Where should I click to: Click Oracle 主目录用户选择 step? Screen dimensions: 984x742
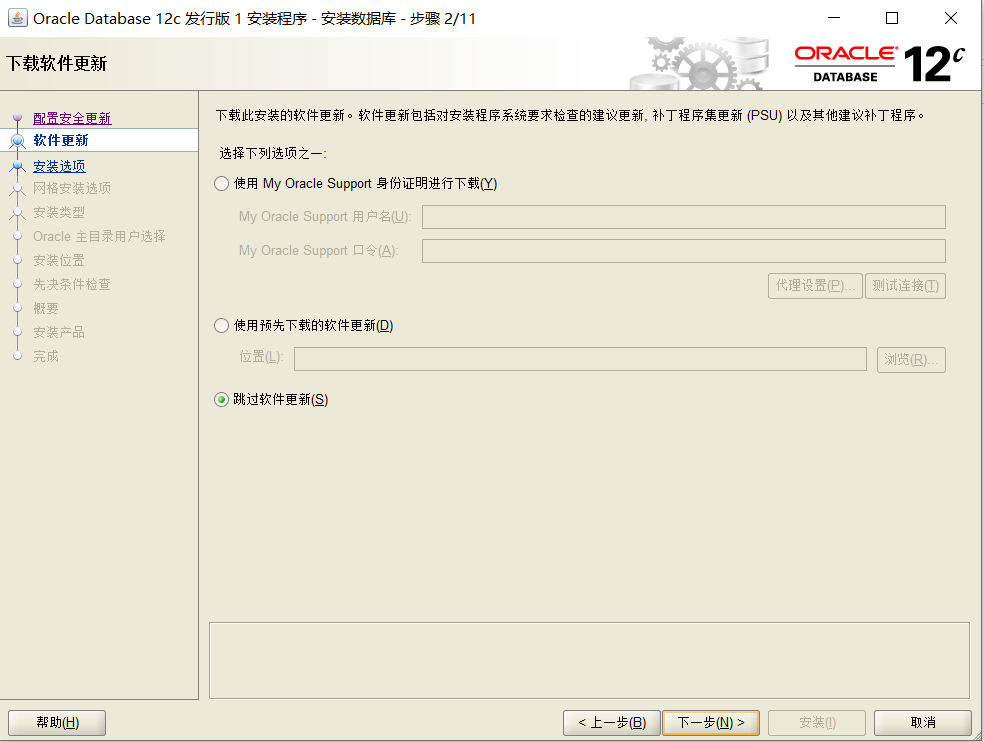point(99,237)
